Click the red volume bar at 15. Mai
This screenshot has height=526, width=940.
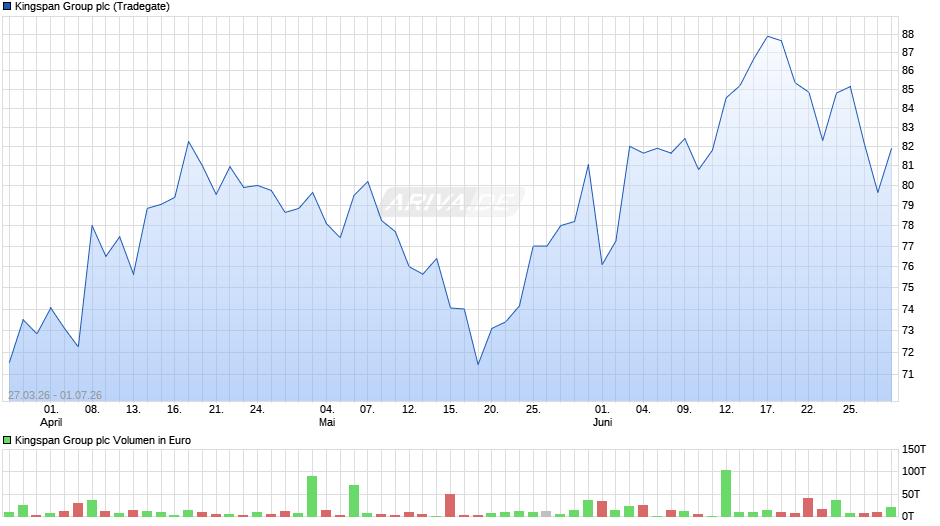click(450, 505)
